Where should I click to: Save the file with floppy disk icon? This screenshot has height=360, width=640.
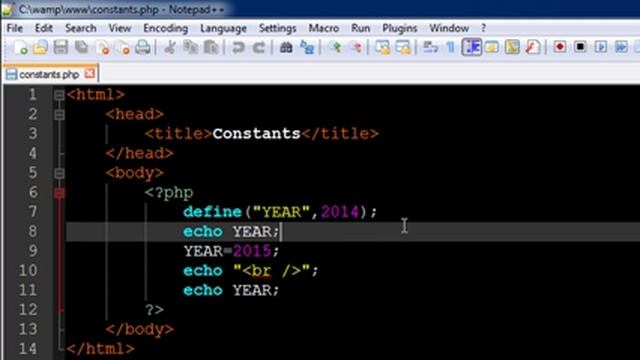click(x=61, y=47)
